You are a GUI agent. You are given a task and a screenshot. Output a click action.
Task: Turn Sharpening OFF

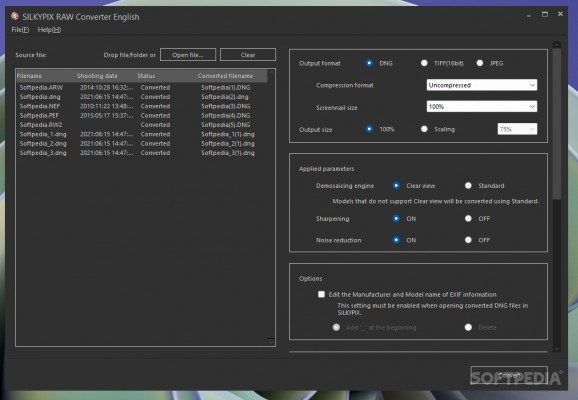(x=468, y=219)
